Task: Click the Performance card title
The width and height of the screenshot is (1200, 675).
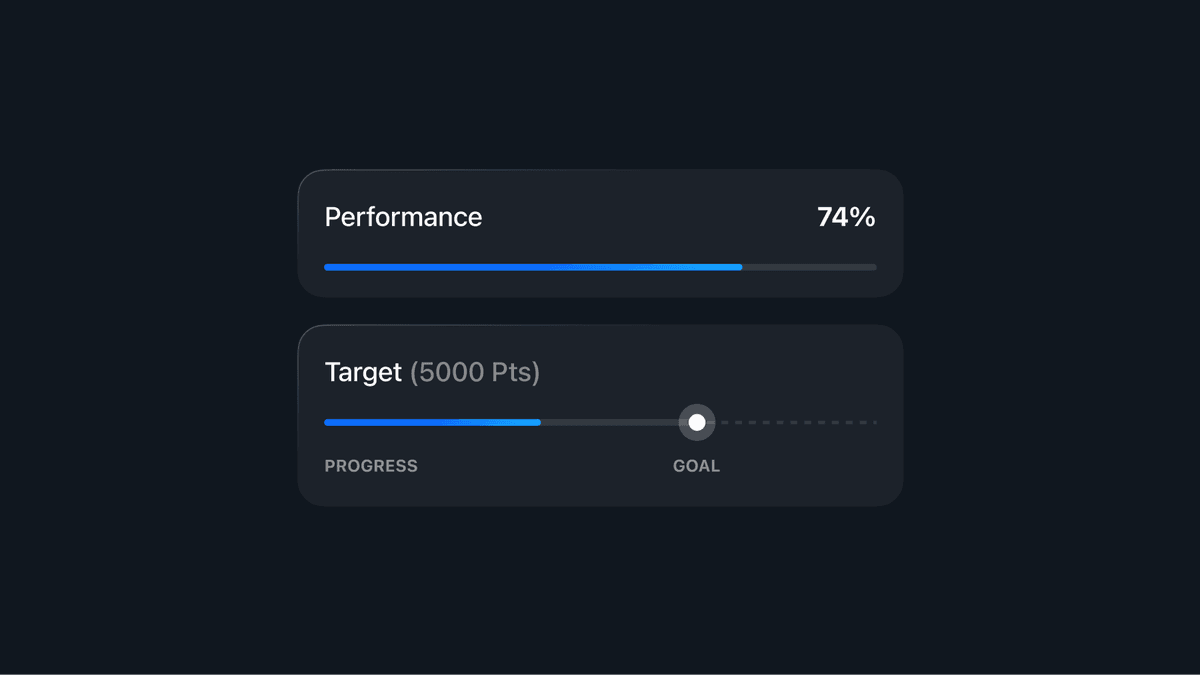Action: click(403, 217)
